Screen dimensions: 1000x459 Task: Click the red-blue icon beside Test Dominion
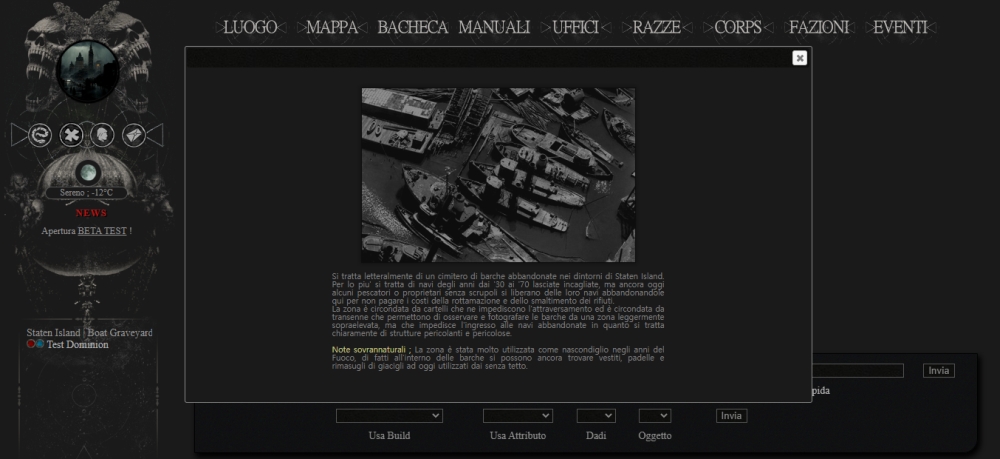35,344
